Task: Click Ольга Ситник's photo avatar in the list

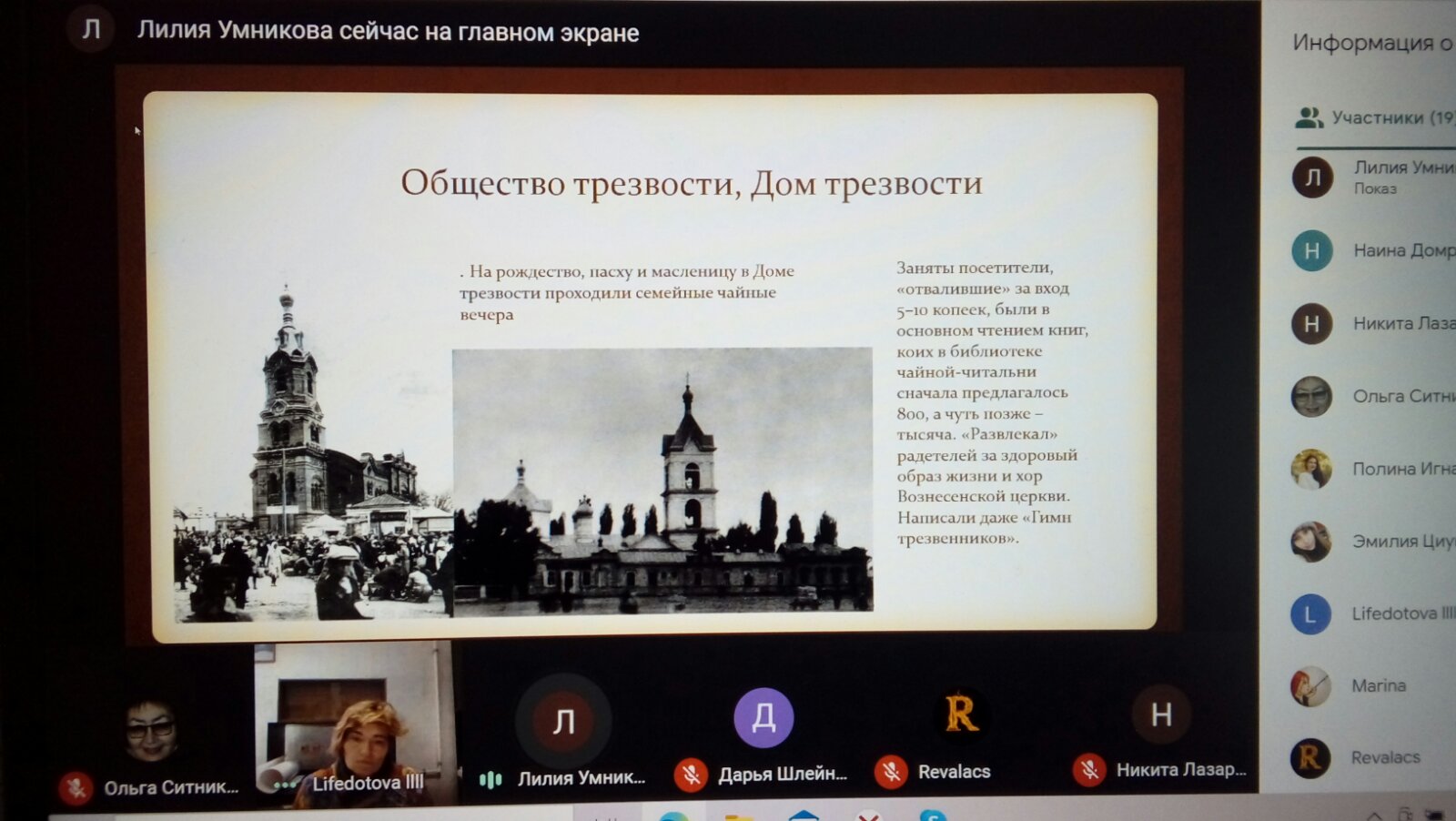Action: click(x=1311, y=396)
